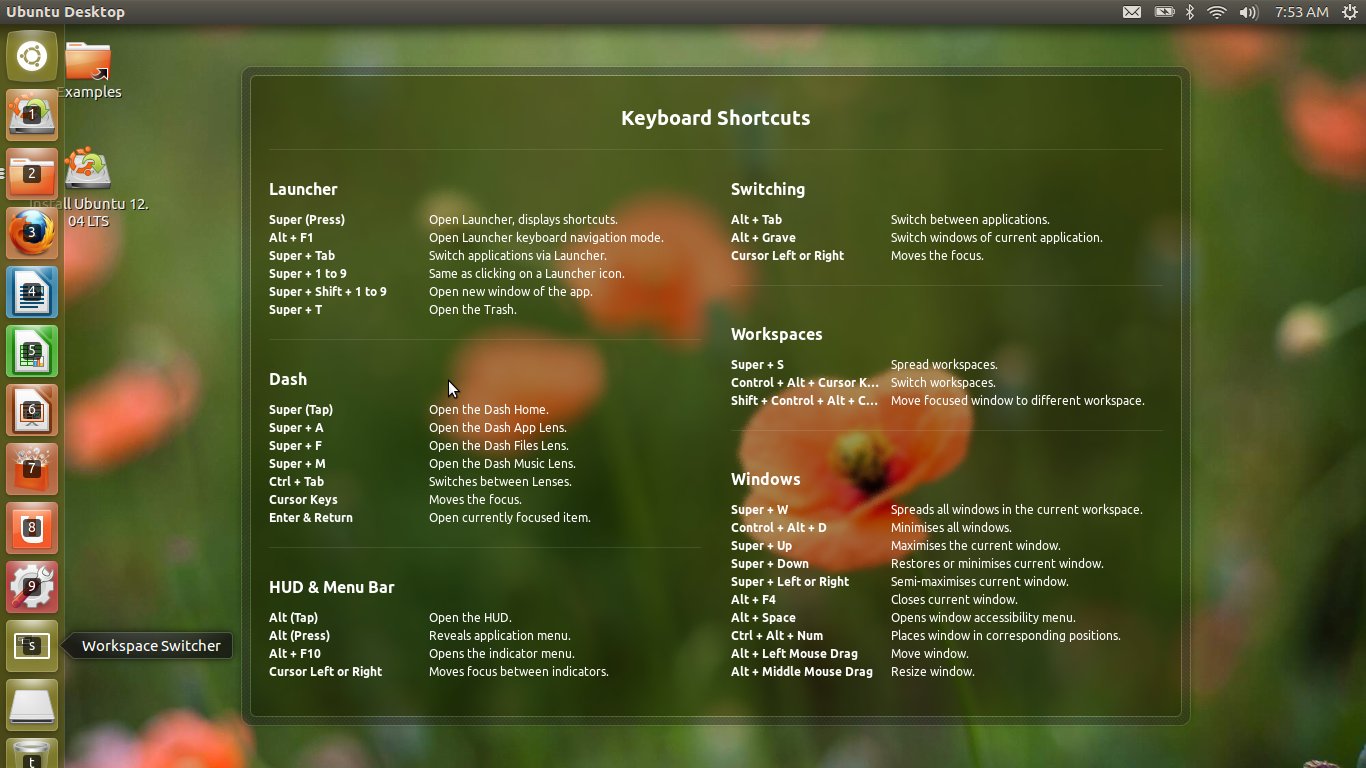Image resolution: width=1366 pixels, height=768 pixels.
Task: Open the Home Folder launcher icon numbered 2
Action: point(32,174)
